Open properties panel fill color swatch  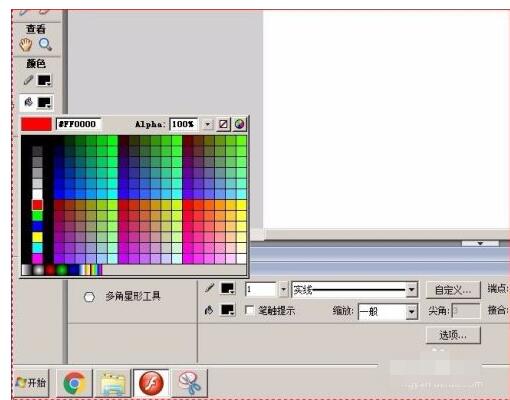pyautogui.click(x=228, y=310)
